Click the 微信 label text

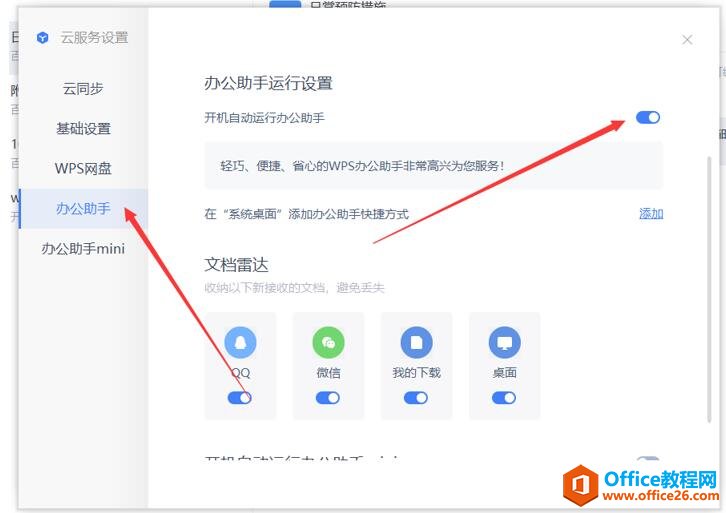[x=328, y=373]
